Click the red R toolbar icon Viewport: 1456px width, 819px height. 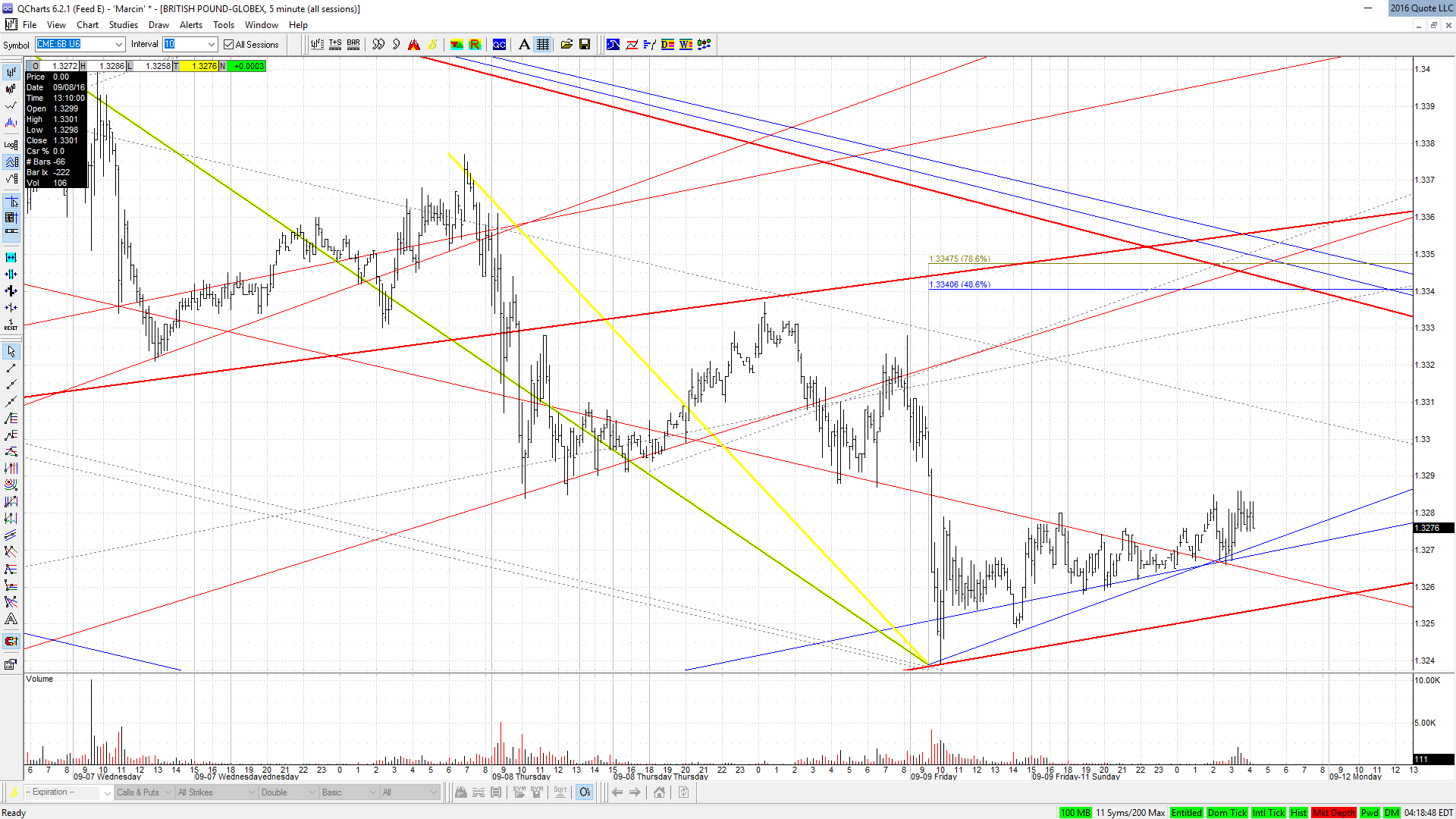475,45
